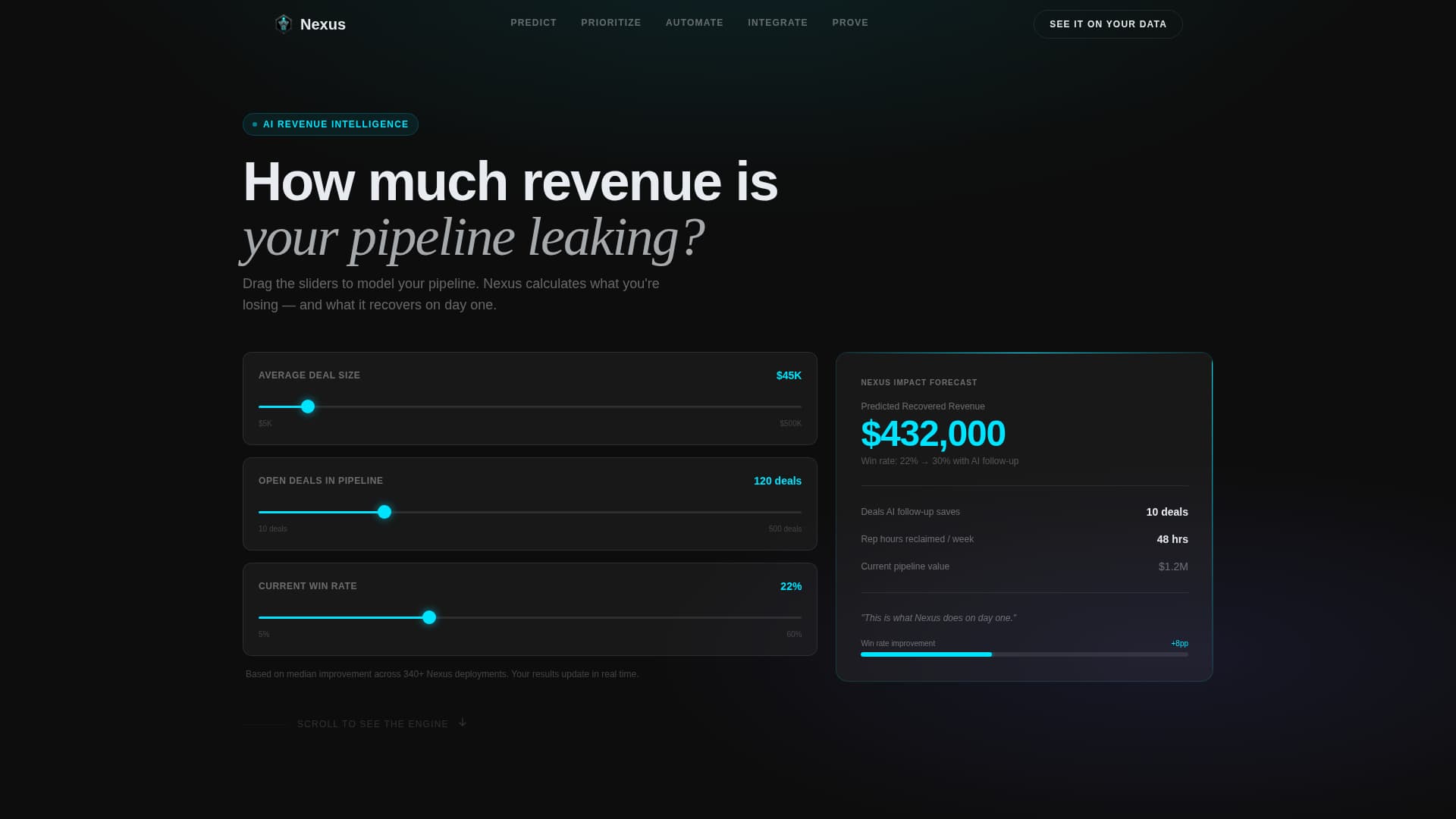Click the Win rate 22% to 30% note

940,461
